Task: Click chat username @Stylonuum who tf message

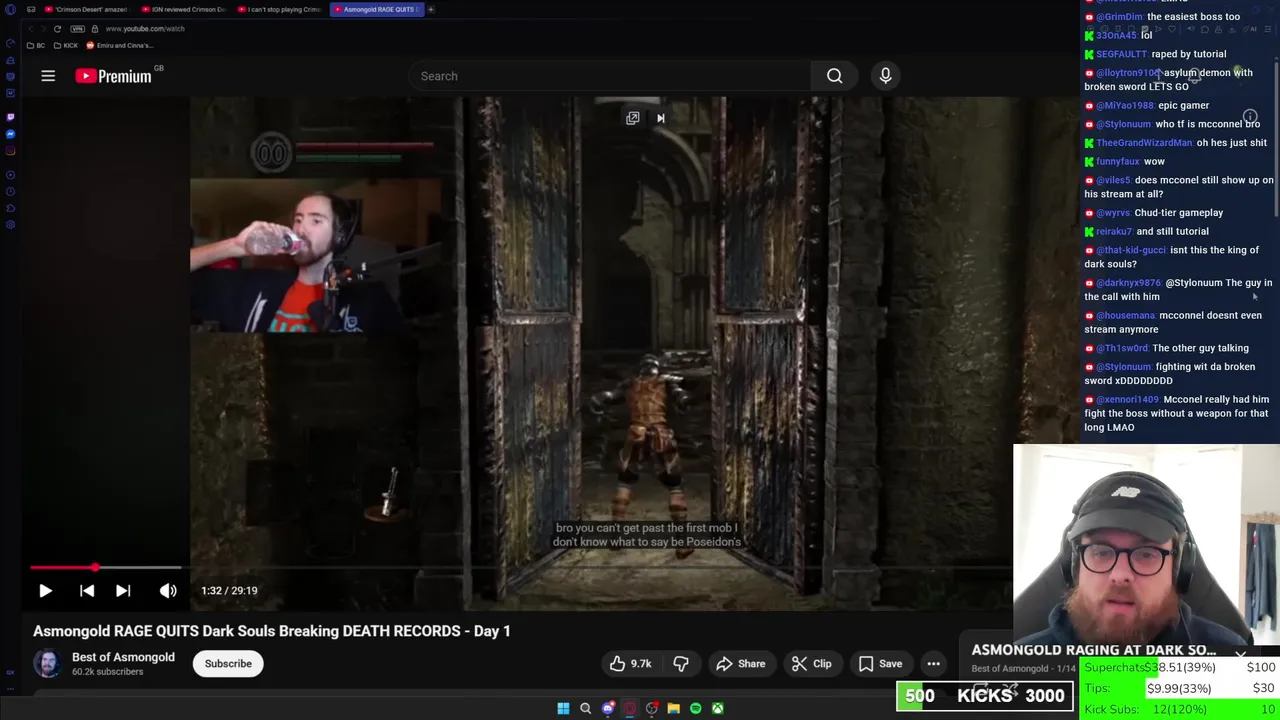Action: [1123, 124]
